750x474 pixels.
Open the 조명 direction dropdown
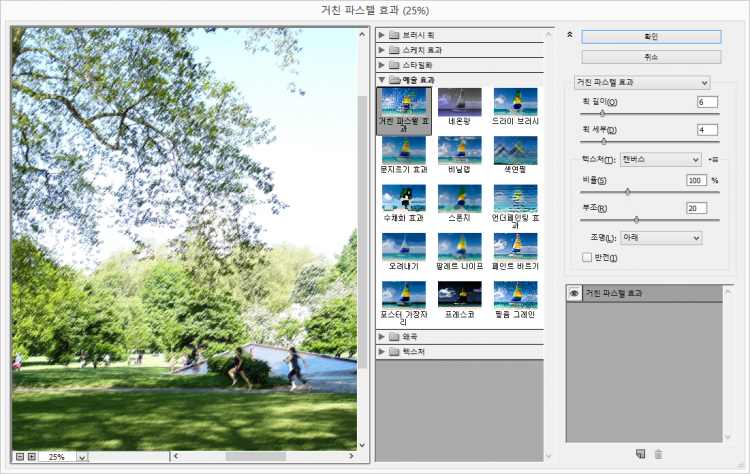point(660,238)
